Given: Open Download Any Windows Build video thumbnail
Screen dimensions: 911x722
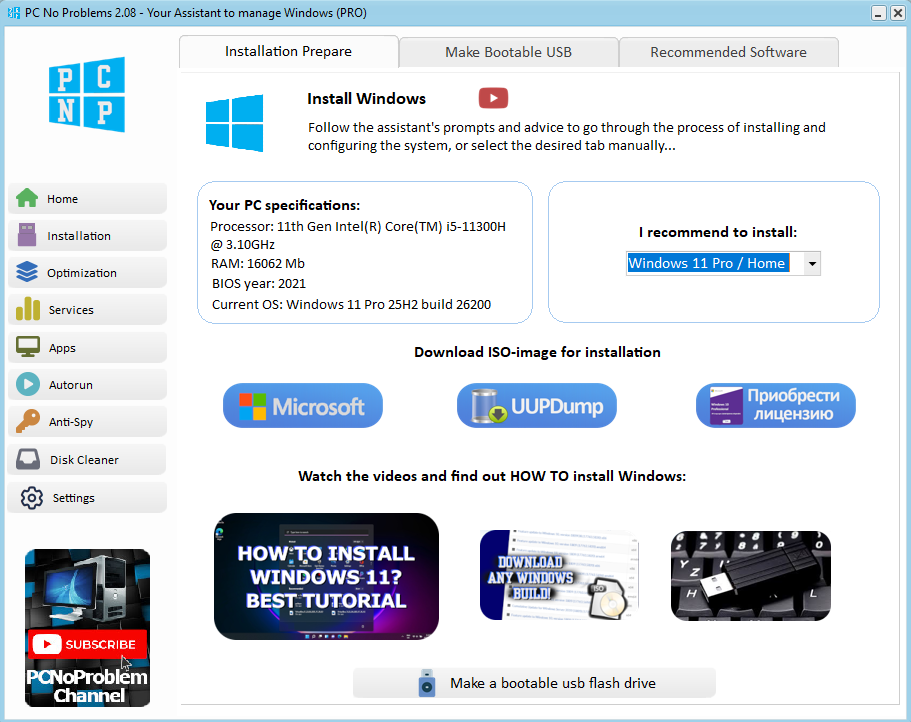Looking at the screenshot, I should (x=559, y=575).
